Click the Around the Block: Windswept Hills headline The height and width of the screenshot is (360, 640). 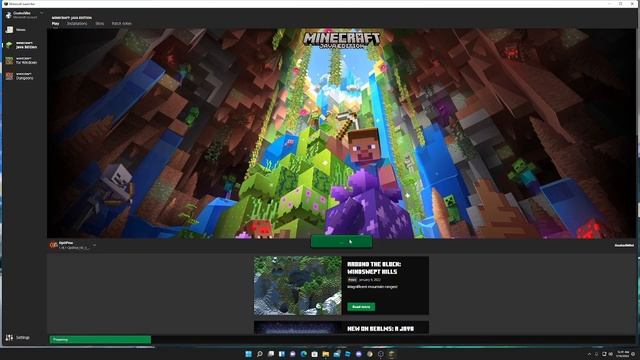pyautogui.click(x=374, y=268)
